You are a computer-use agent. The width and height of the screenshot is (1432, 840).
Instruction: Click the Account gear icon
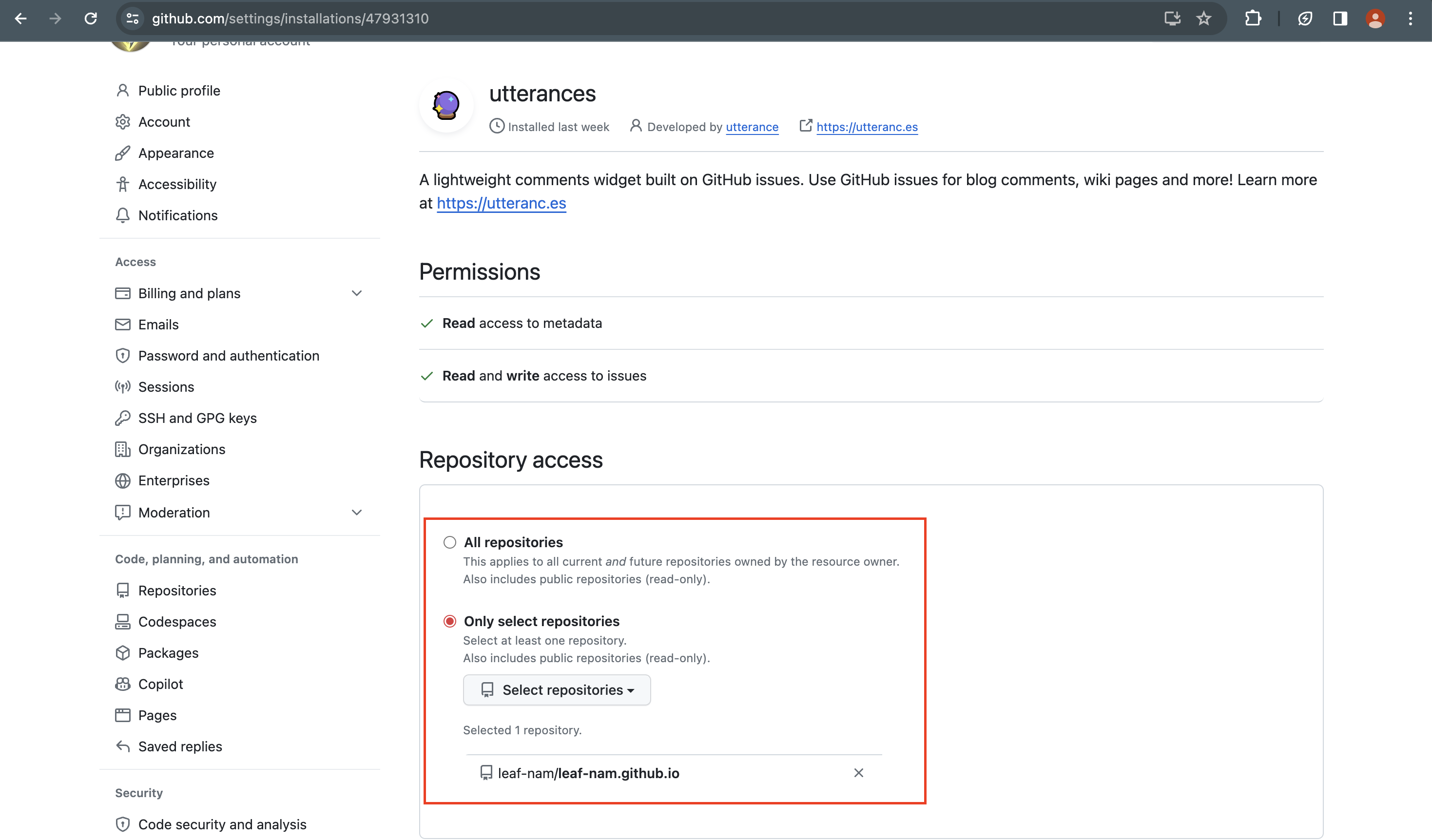[x=122, y=121]
